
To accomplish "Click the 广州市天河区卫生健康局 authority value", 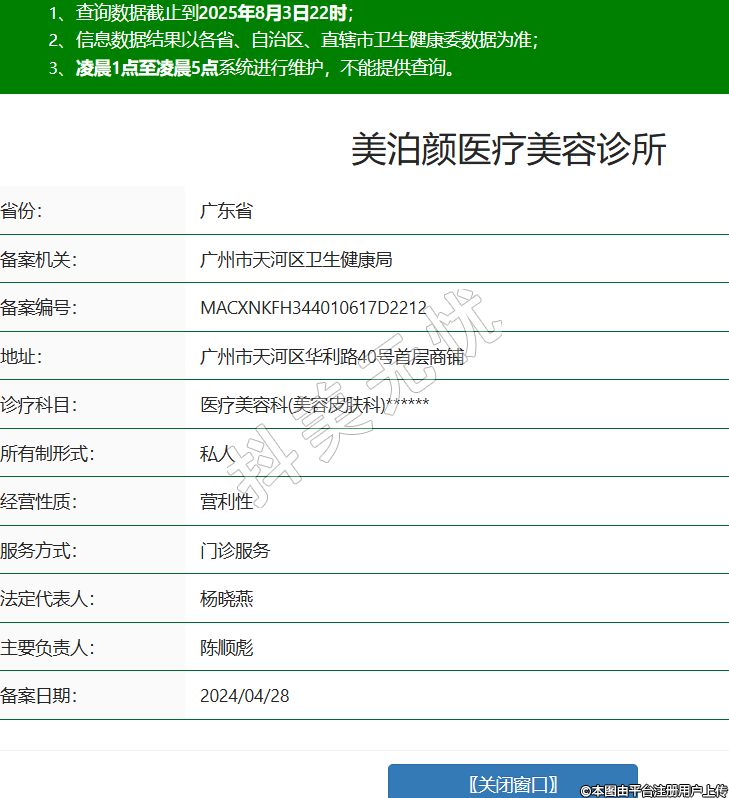I will tap(296, 260).
